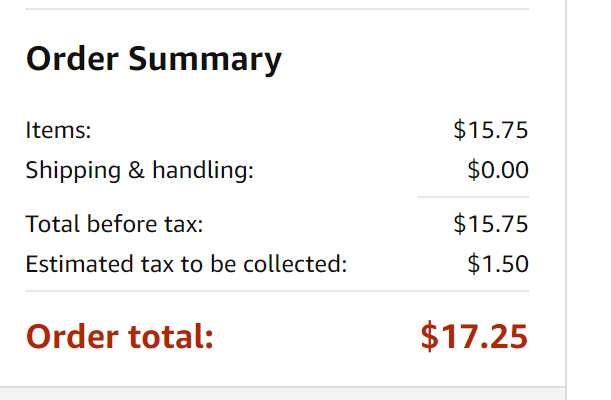Click the Order Summary heading

(x=154, y=60)
